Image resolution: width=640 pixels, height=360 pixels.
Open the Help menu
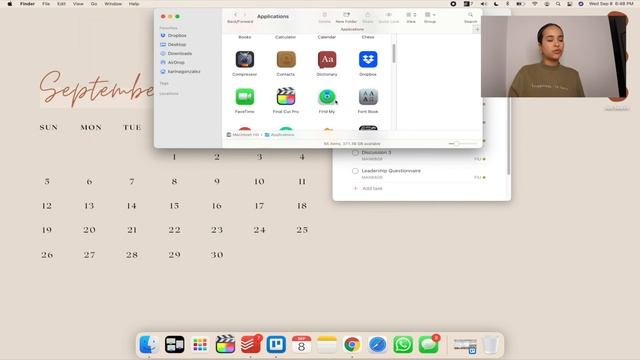pyautogui.click(x=134, y=4)
